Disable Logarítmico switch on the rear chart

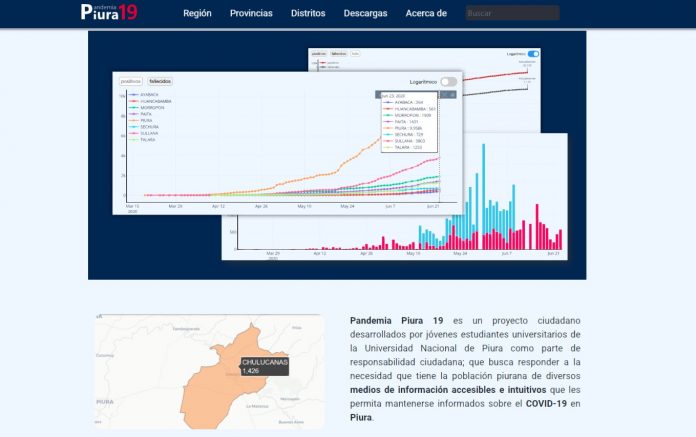coord(533,54)
